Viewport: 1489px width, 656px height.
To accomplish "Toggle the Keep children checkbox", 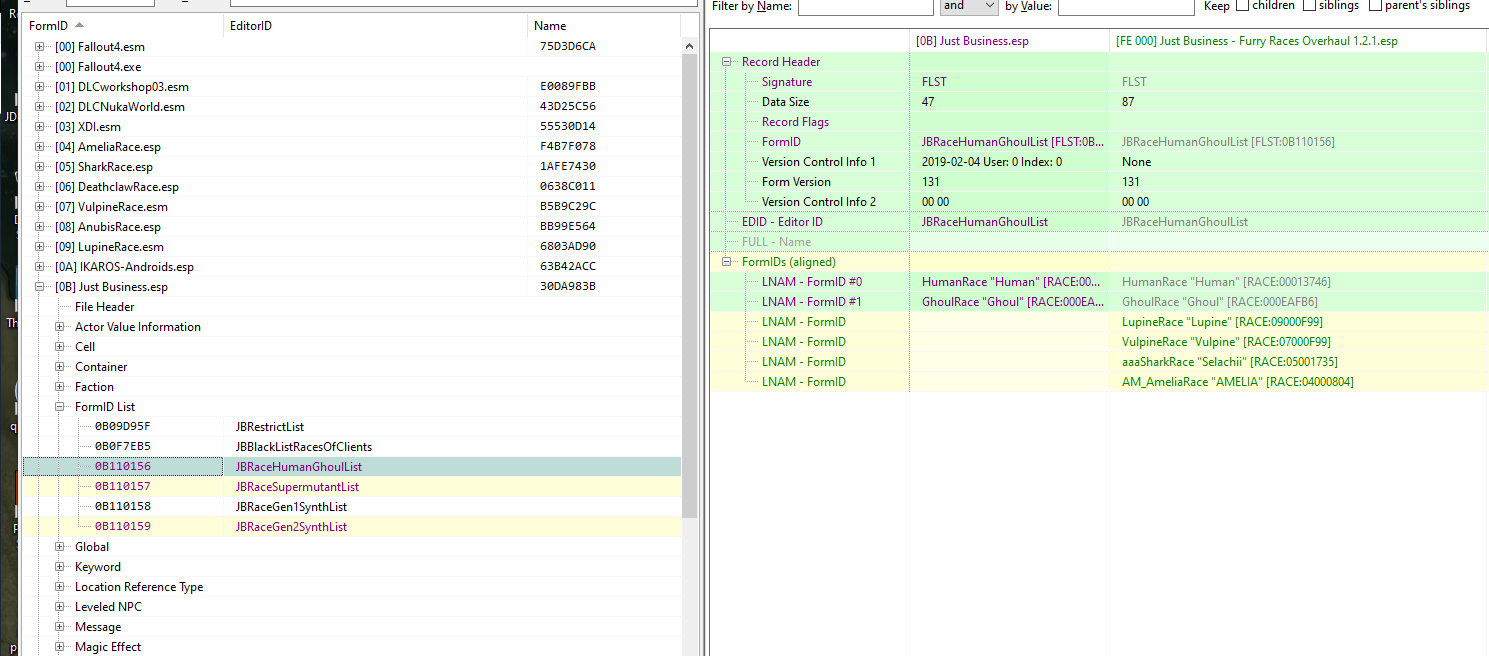I will click(1243, 5).
